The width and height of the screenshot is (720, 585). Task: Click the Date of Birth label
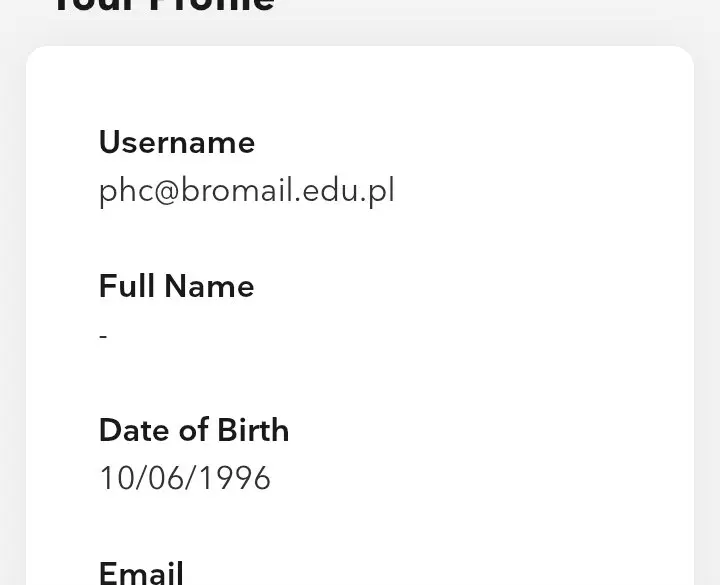click(194, 430)
